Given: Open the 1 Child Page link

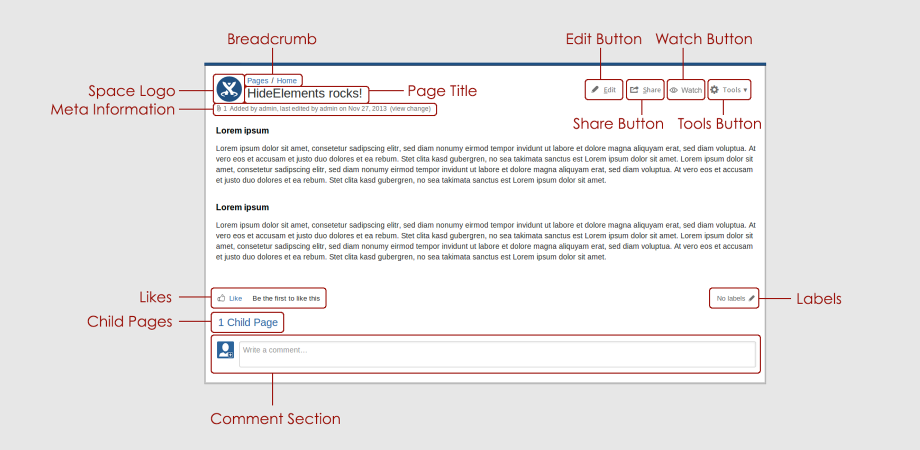Looking at the screenshot, I should [248, 322].
